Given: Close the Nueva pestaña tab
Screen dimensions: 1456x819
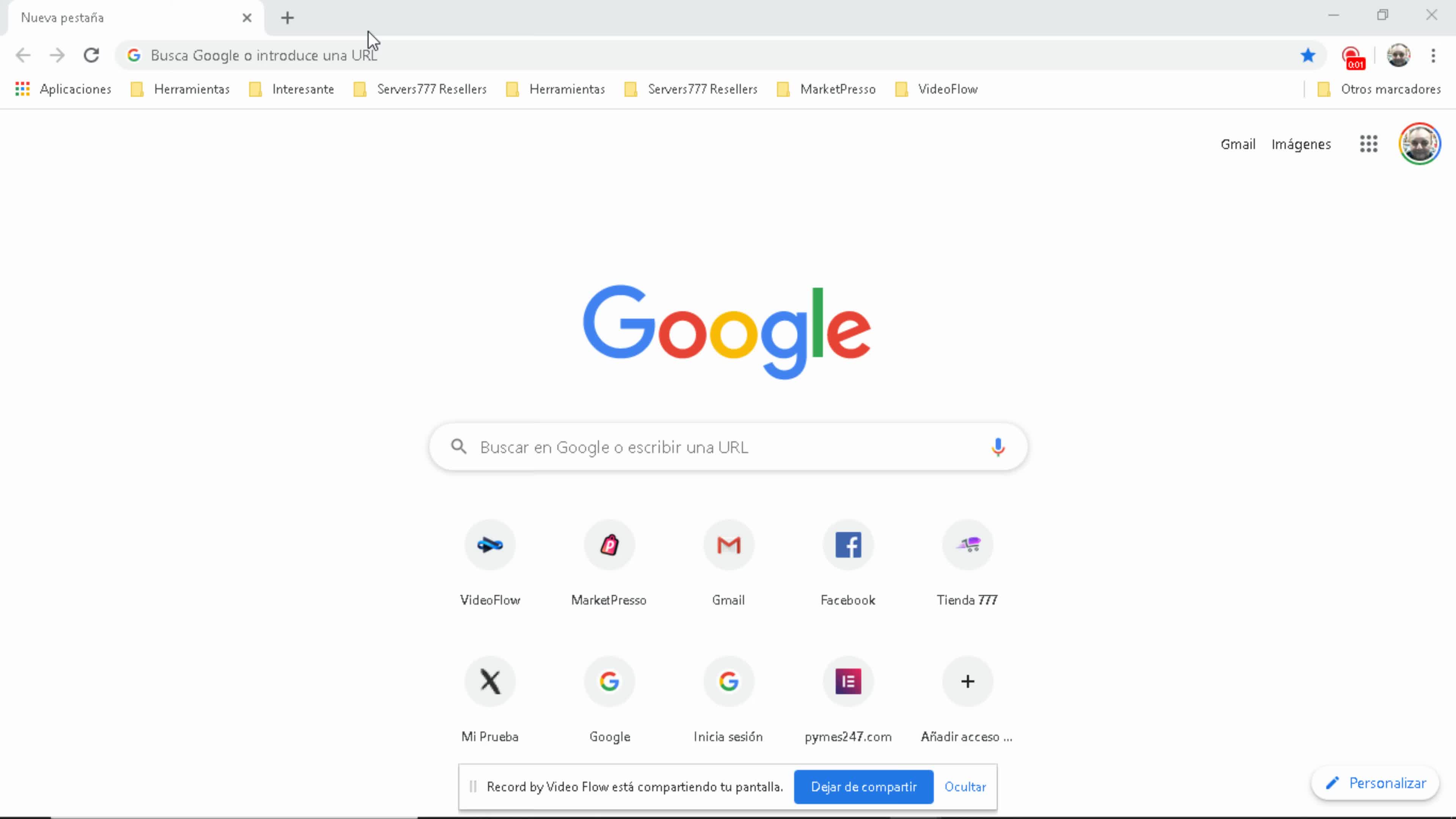Looking at the screenshot, I should 247,18.
